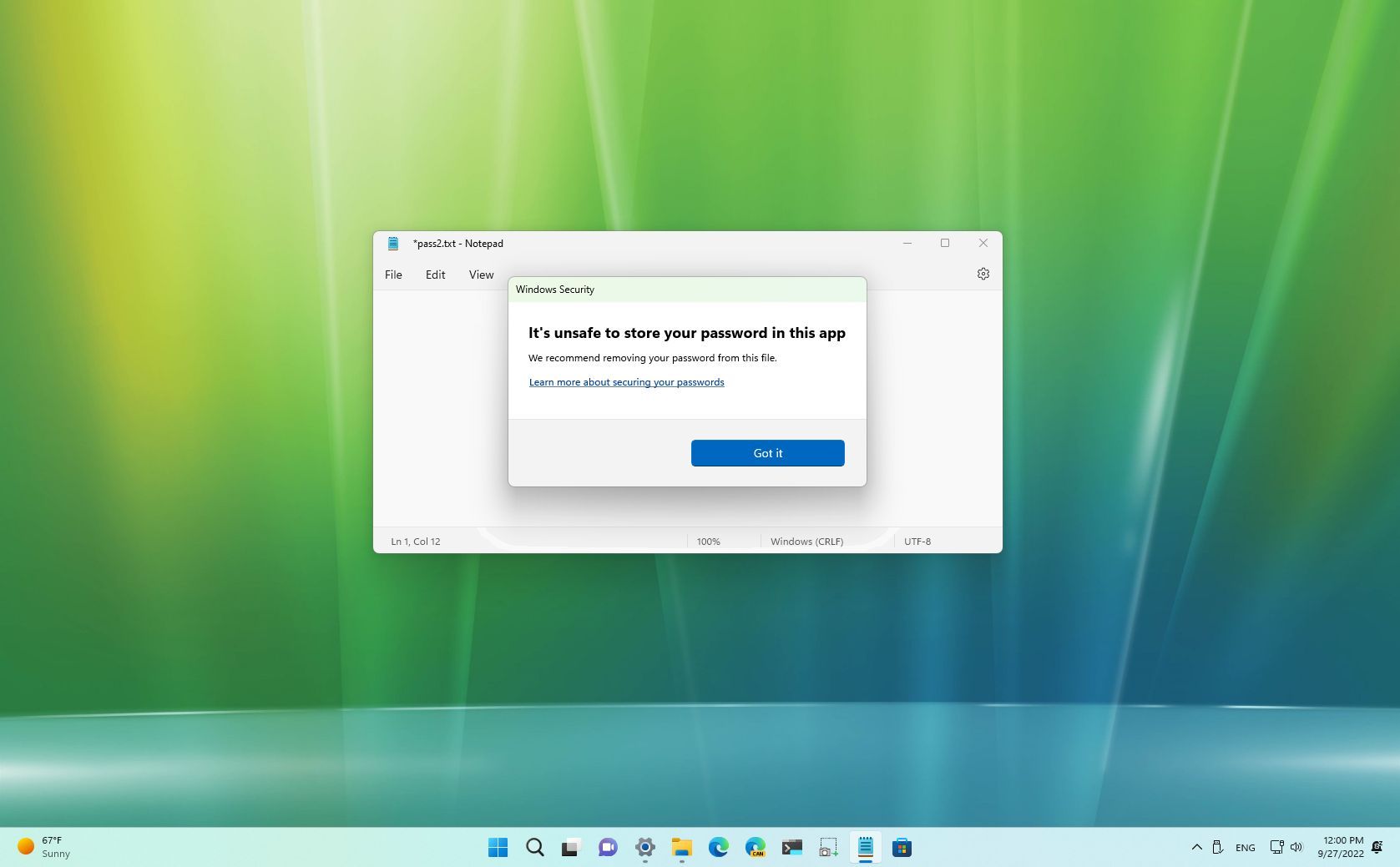Click the clock to open the calendar
Viewport: 1400px width, 867px height.
[x=1340, y=847]
